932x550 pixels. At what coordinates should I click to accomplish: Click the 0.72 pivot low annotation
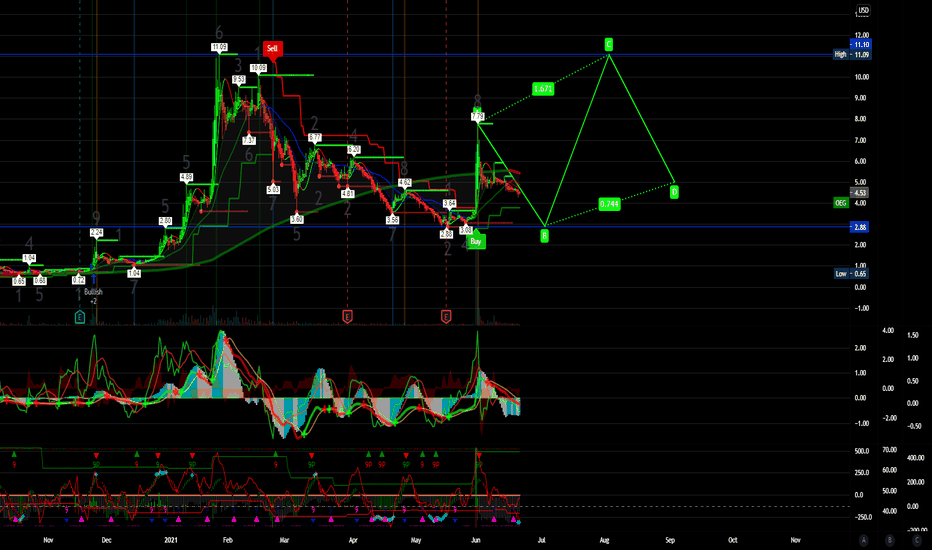pyautogui.click(x=78, y=279)
